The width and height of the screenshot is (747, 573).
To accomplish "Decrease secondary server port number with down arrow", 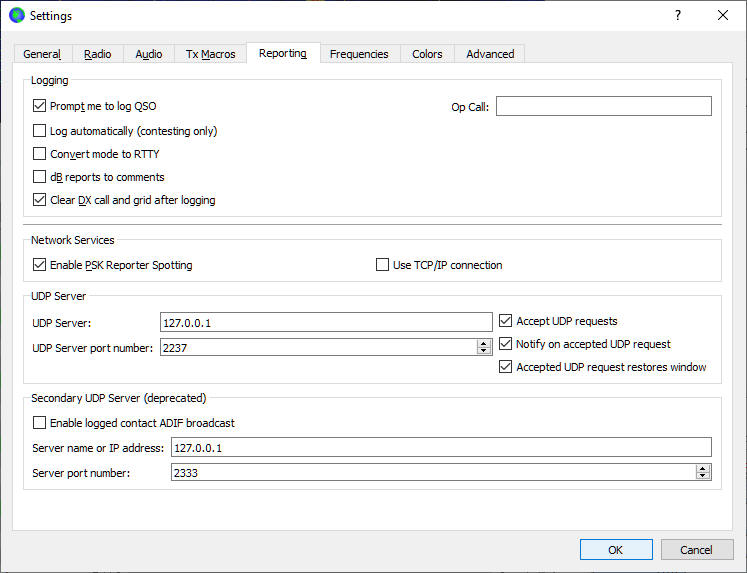I will click(703, 476).
